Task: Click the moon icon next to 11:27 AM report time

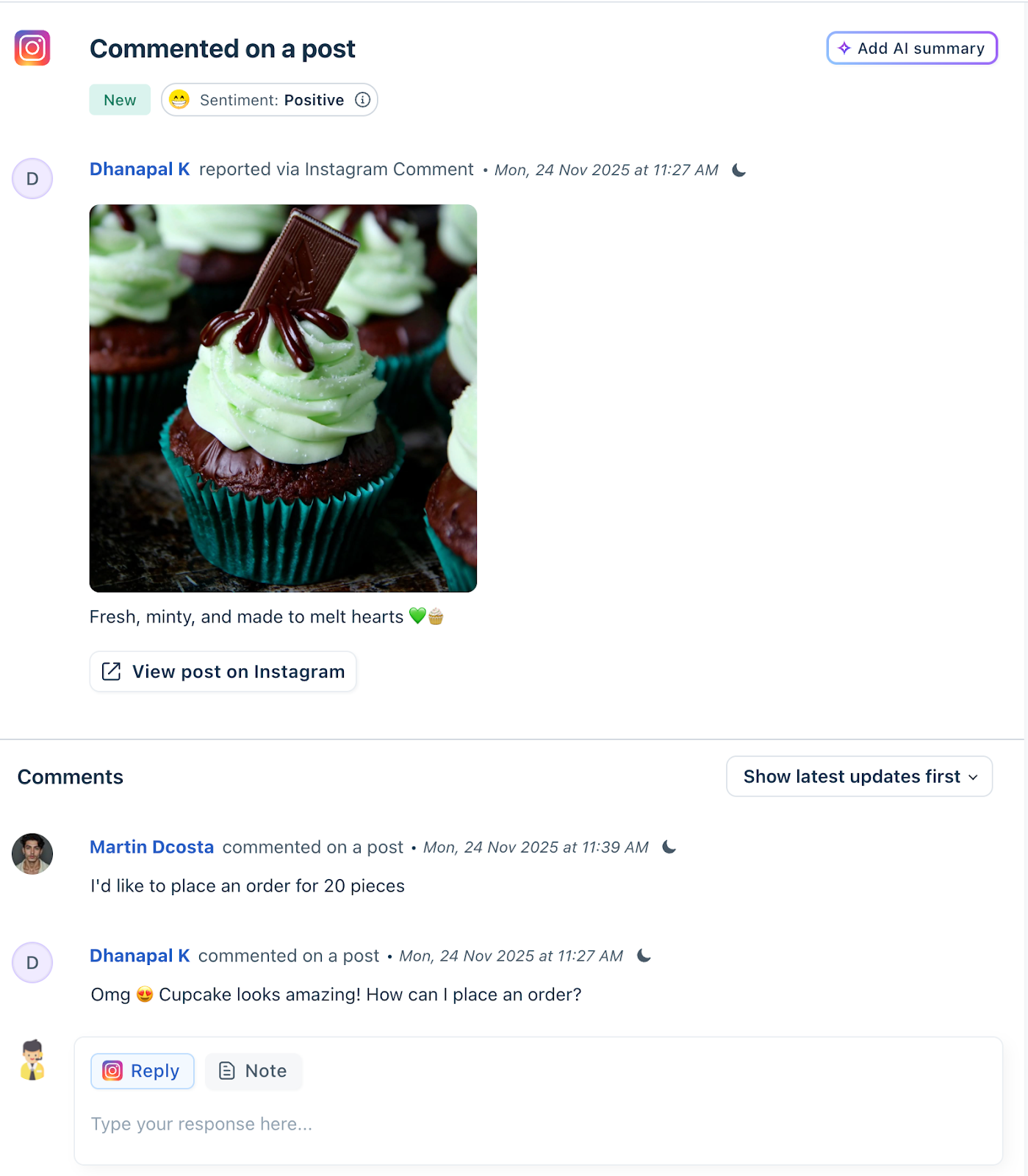Action: click(x=739, y=171)
